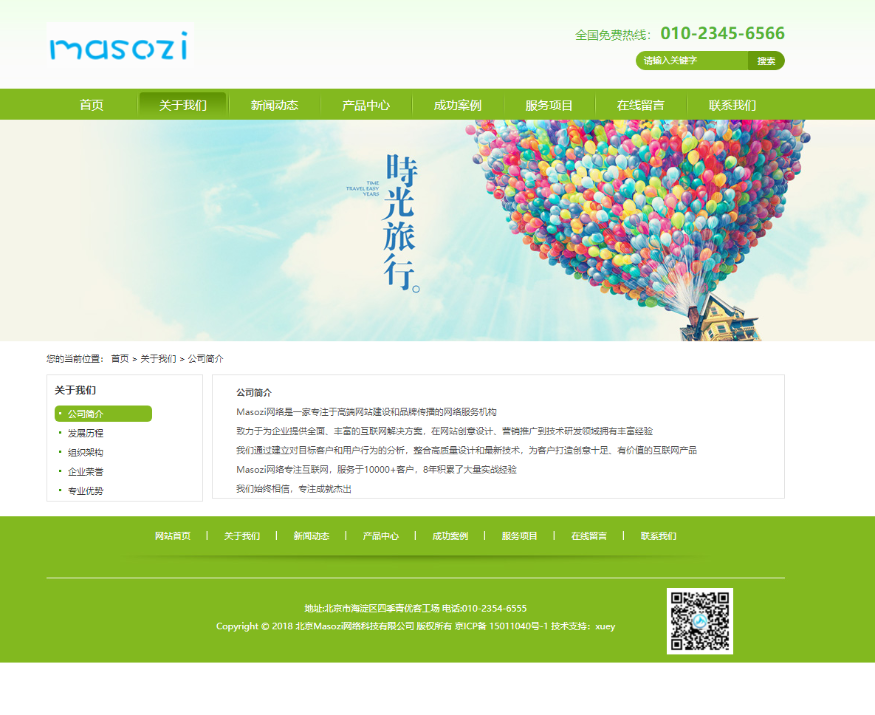Open 首页 in the main navigation
Image resolution: width=875 pixels, height=715 pixels.
click(92, 105)
